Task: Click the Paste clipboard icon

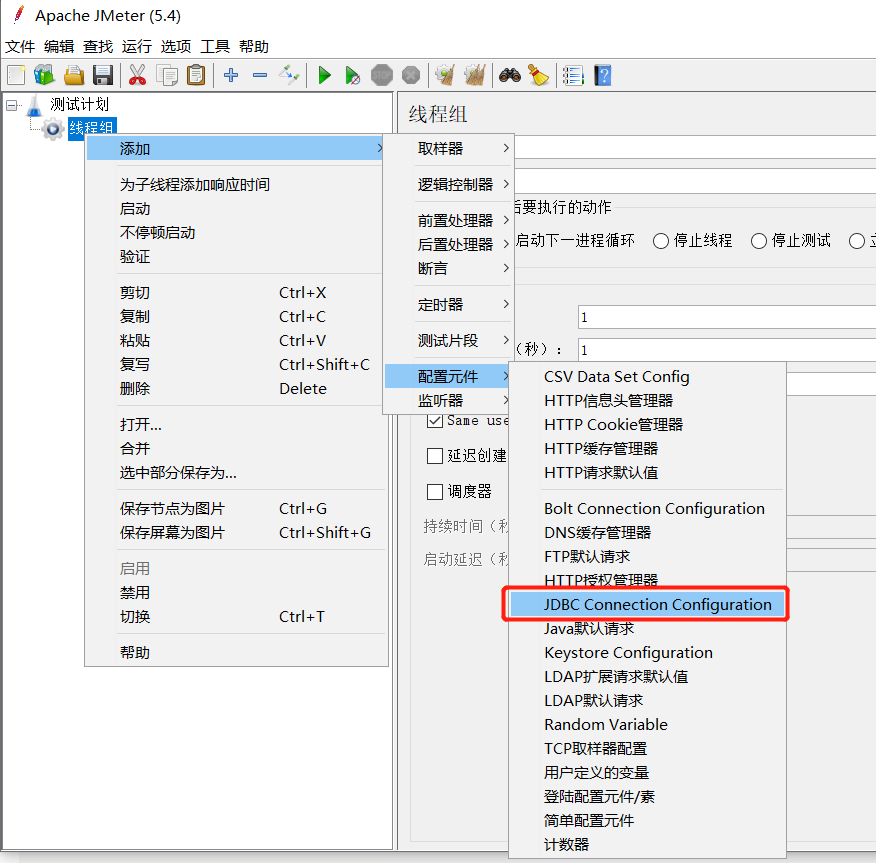Action: click(196, 75)
